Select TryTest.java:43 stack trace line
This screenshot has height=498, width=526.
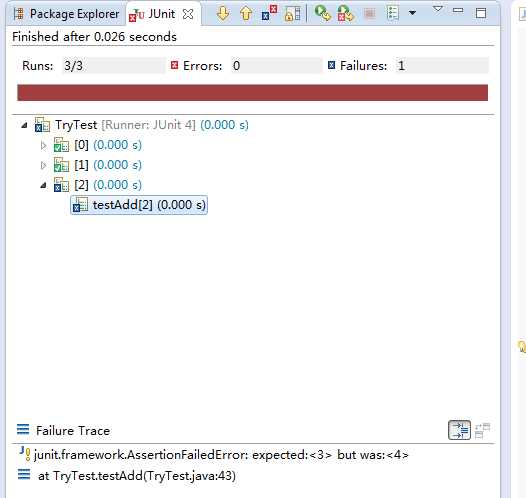(137, 476)
